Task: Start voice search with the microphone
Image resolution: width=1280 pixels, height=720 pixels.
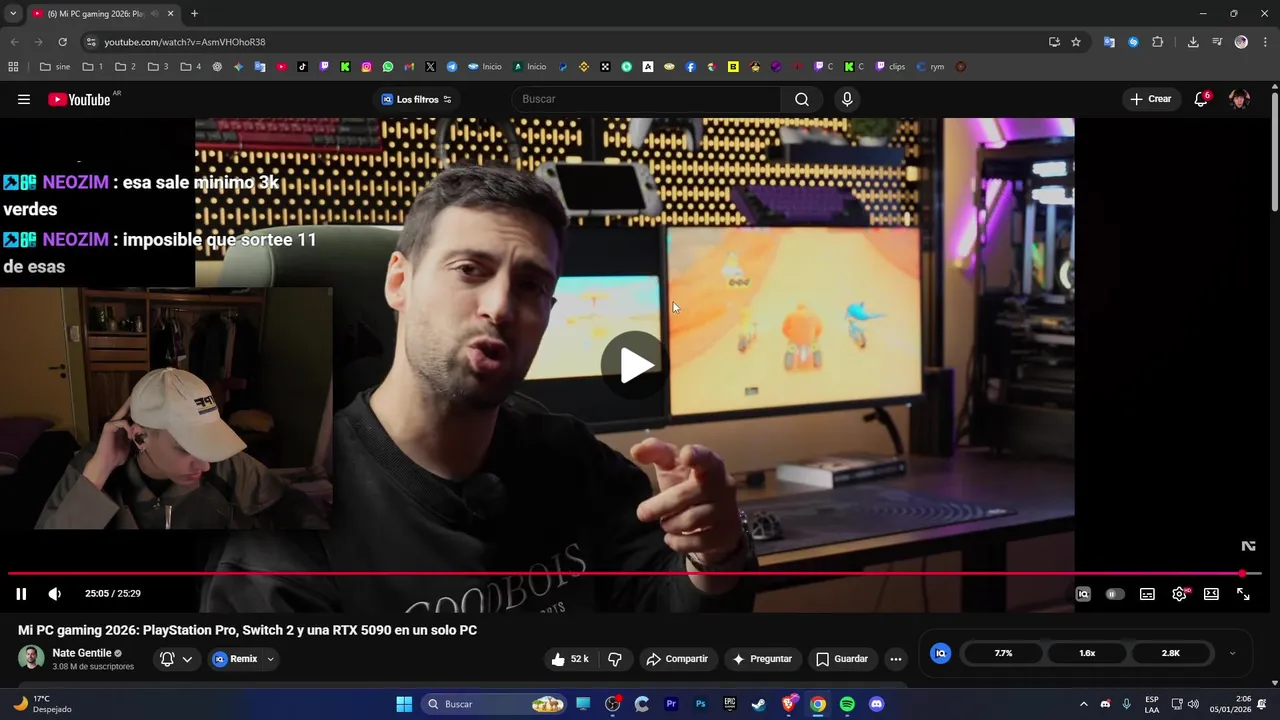Action: click(x=847, y=99)
